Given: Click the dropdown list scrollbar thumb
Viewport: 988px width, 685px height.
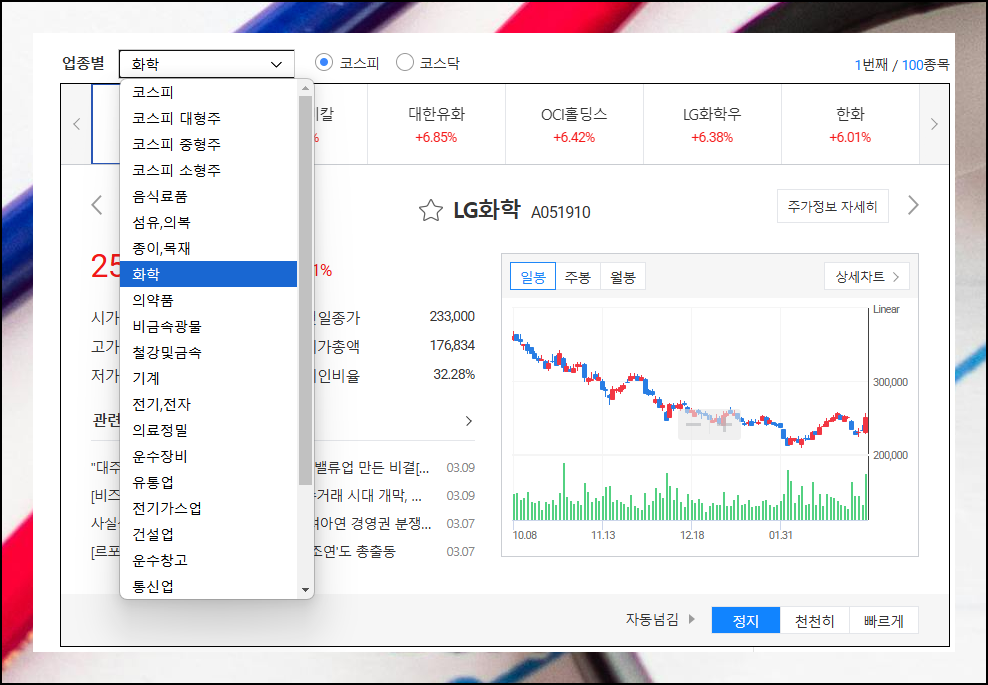Looking at the screenshot, I should pyautogui.click(x=306, y=290).
